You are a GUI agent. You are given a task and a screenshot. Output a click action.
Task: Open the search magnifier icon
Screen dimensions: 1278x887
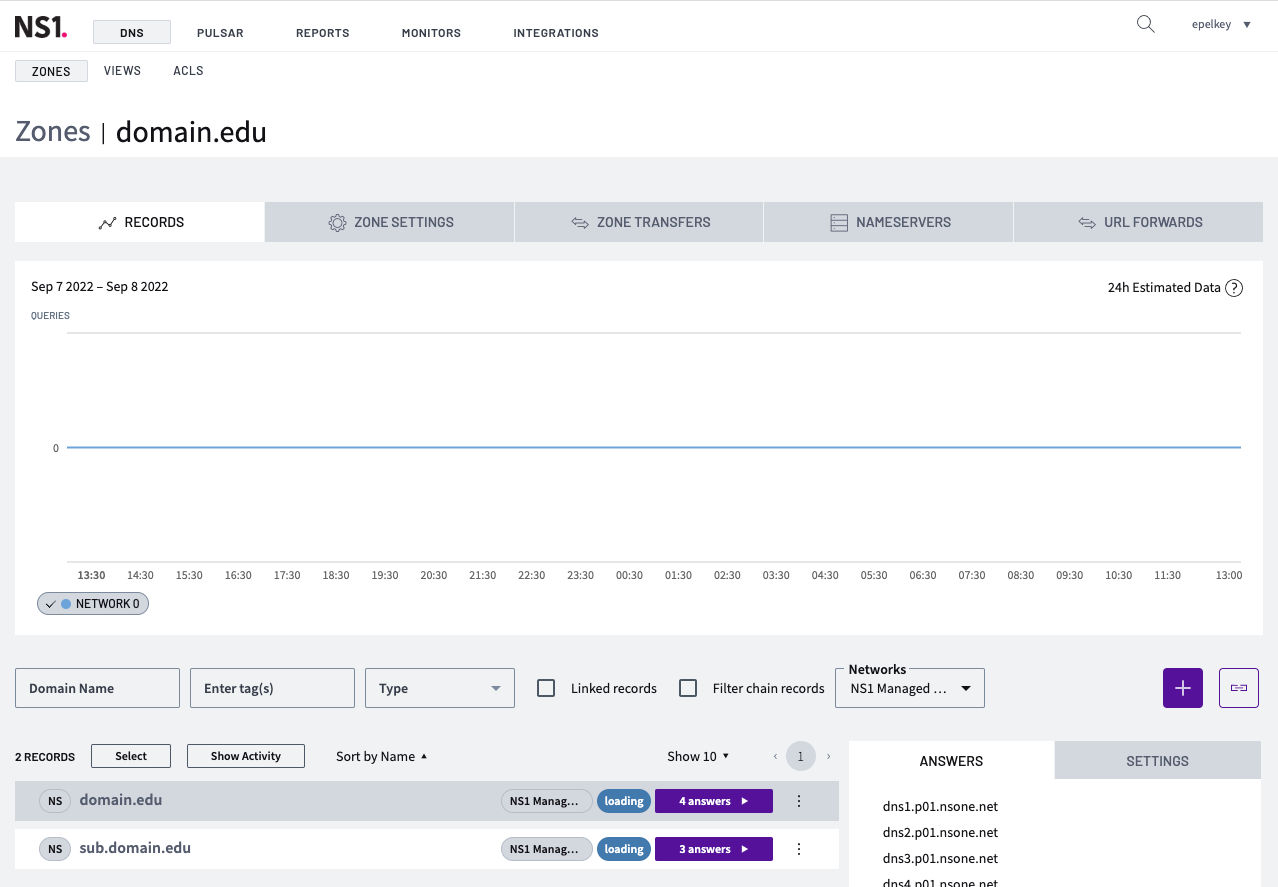pyautogui.click(x=1146, y=24)
